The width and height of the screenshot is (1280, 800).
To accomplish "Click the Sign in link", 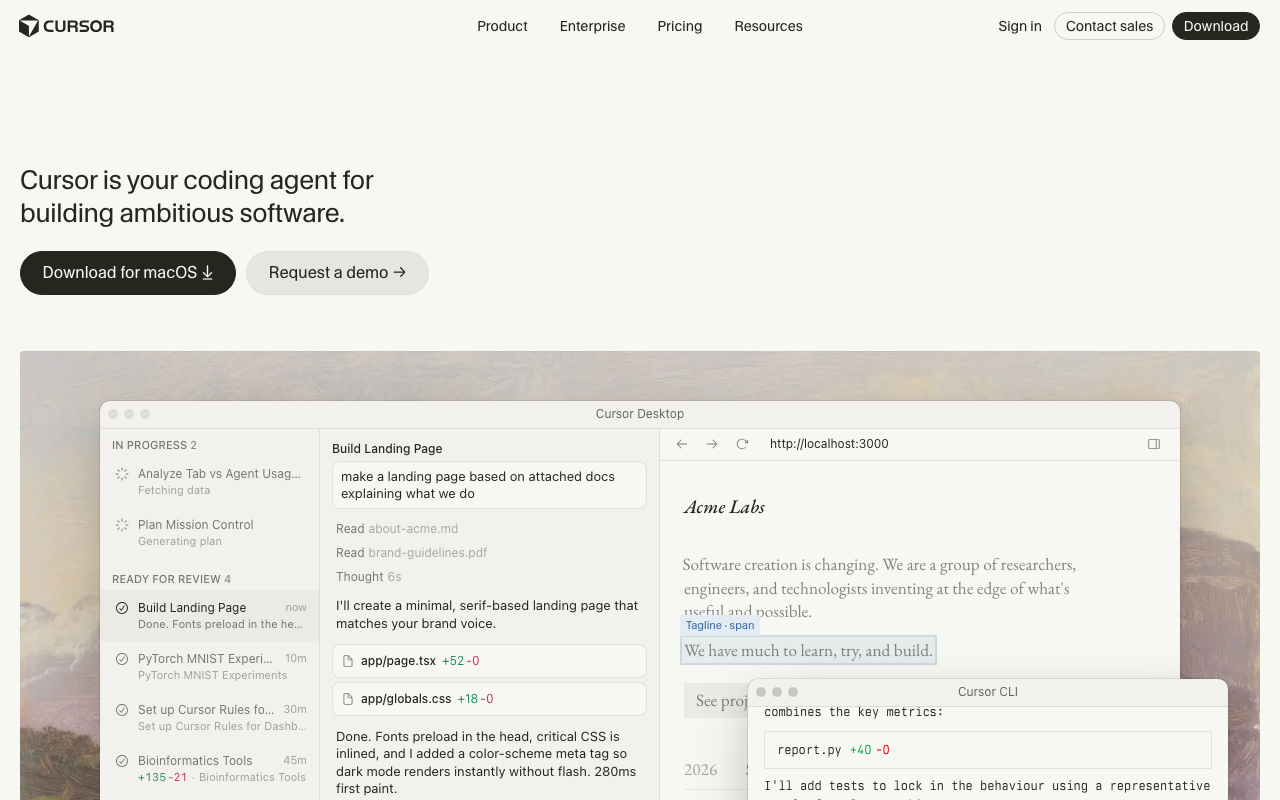I will click(1020, 26).
